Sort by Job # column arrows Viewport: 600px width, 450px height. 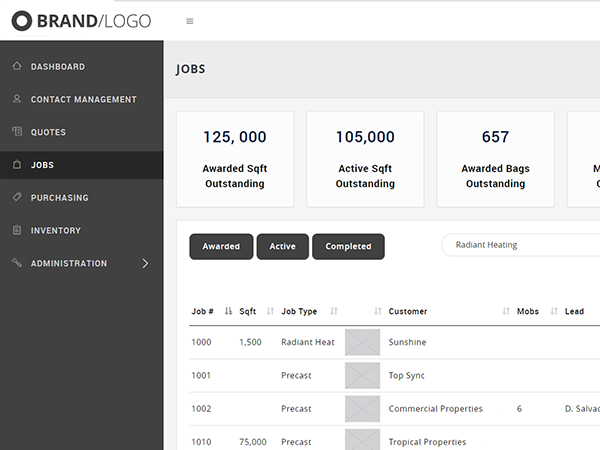coord(228,311)
